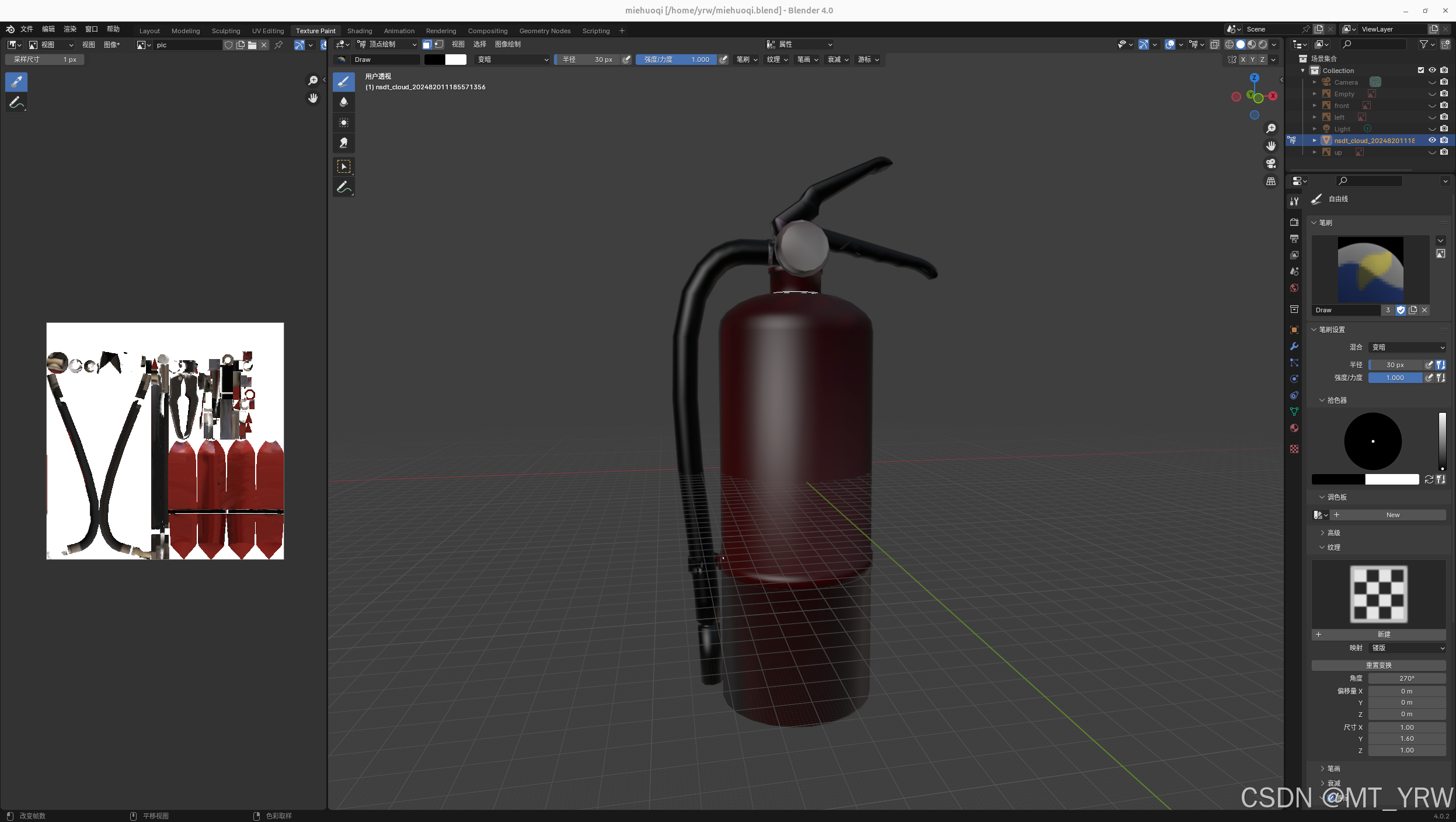The image size is (1456, 822).
Task: Expand the Camera item in outliner
Action: pos(1315,82)
